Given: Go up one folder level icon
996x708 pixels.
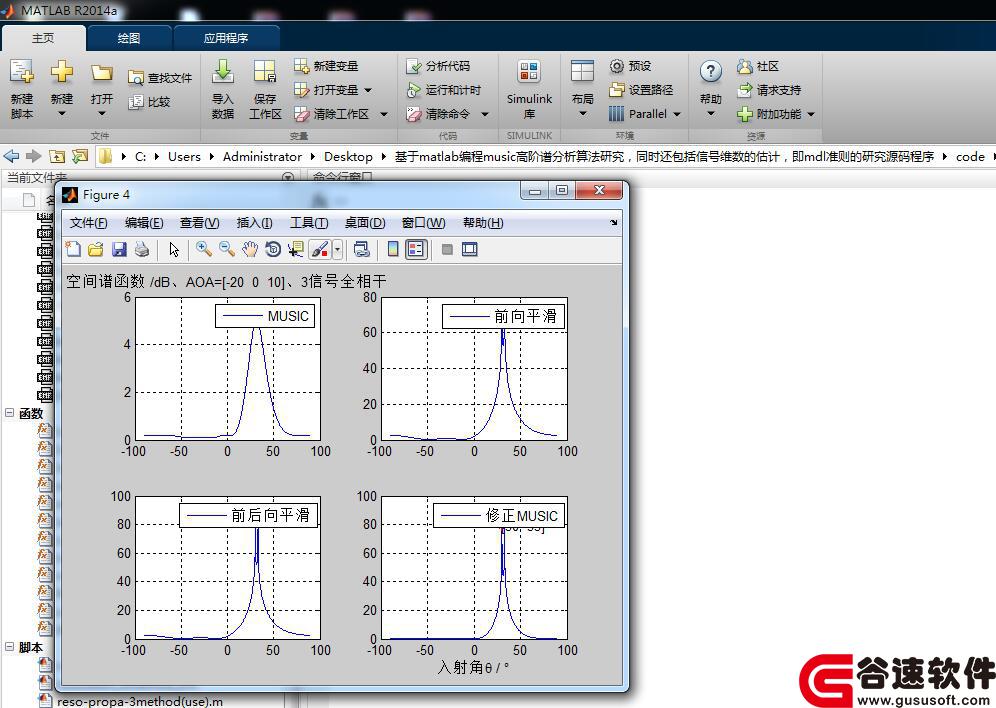Looking at the screenshot, I should click(57, 156).
